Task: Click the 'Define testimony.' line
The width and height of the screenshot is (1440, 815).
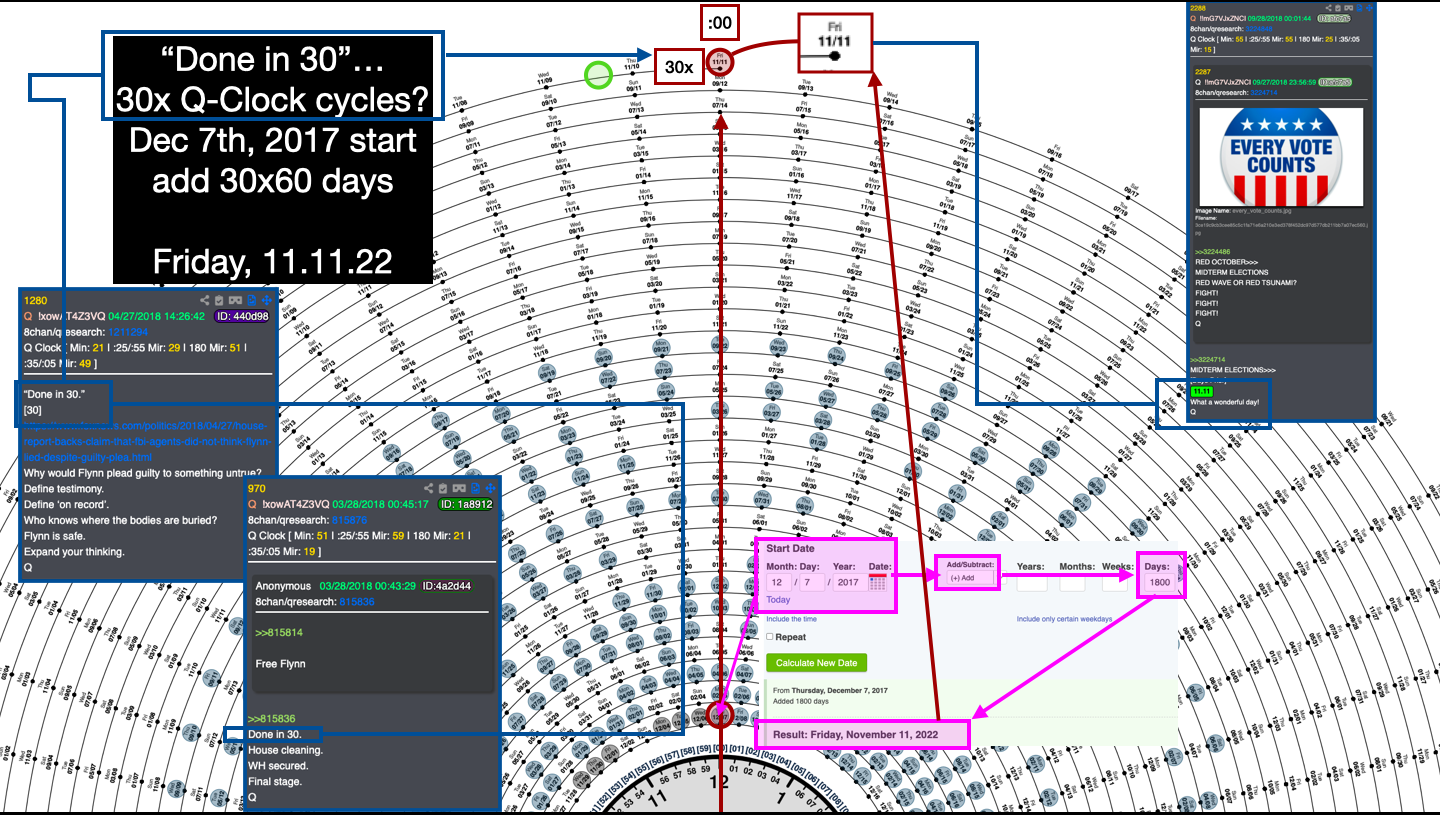Action: 64,488
